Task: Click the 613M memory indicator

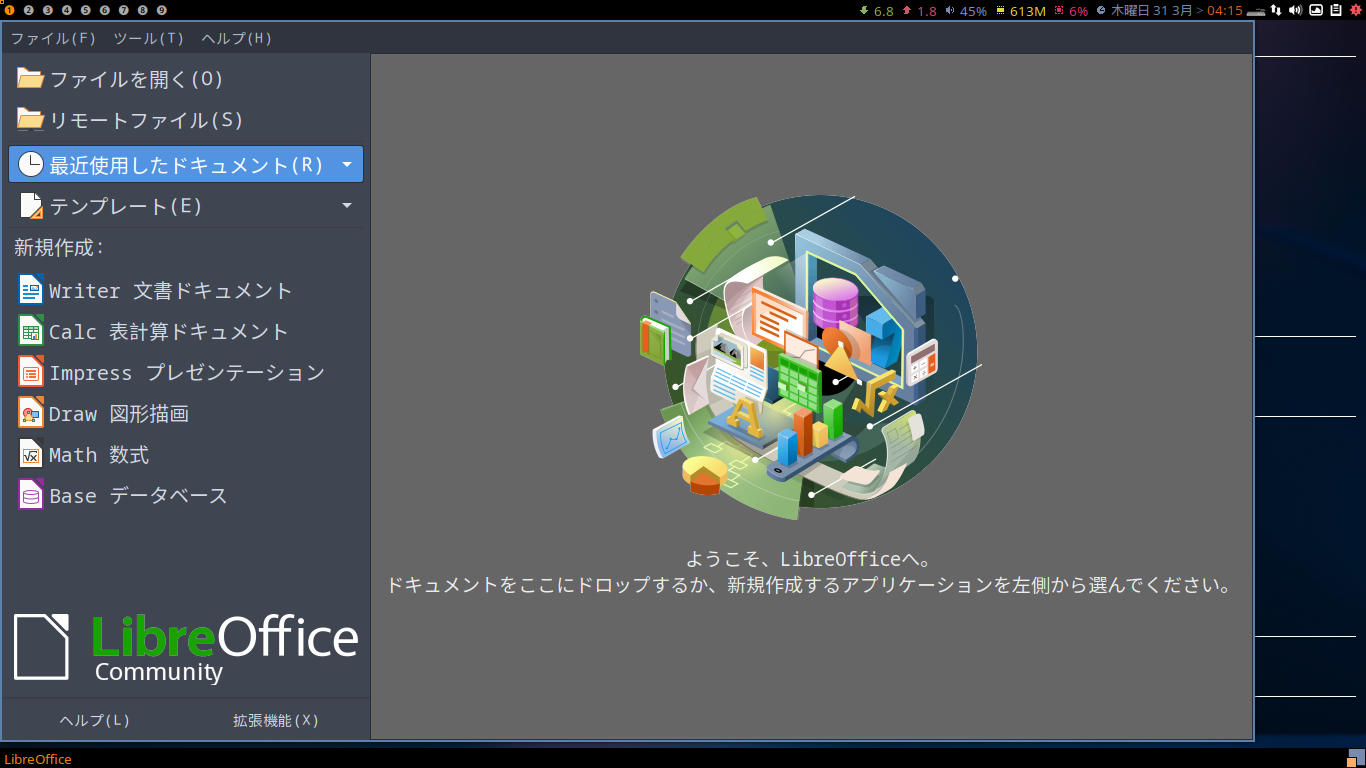Action: tap(1020, 11)
